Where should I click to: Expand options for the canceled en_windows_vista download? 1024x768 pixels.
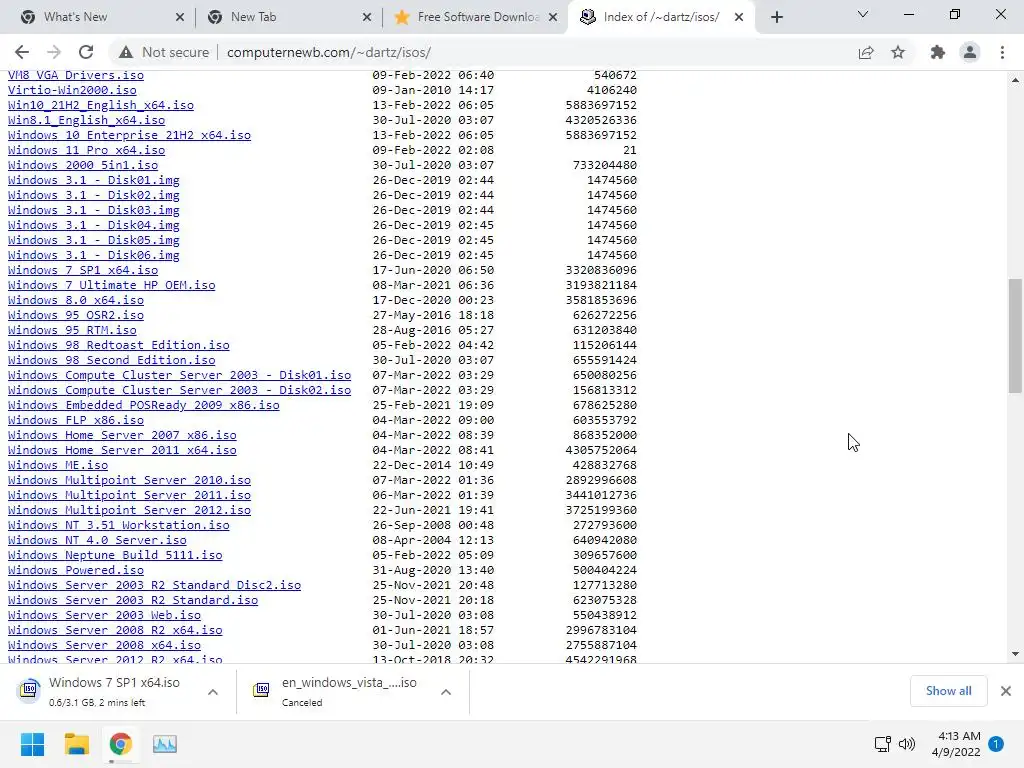coord(446,692)
